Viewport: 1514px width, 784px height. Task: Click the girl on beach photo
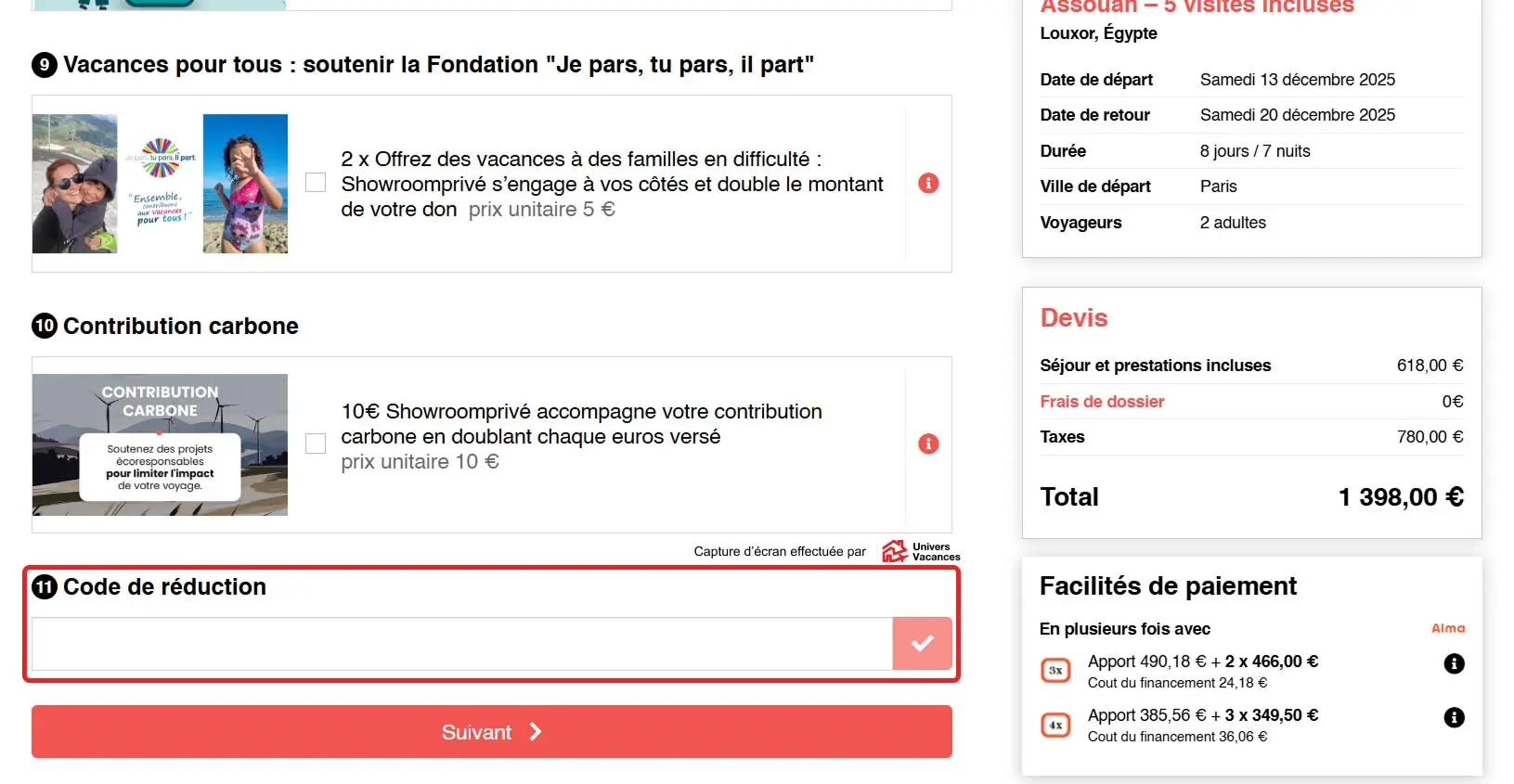(x=245, y=184)
